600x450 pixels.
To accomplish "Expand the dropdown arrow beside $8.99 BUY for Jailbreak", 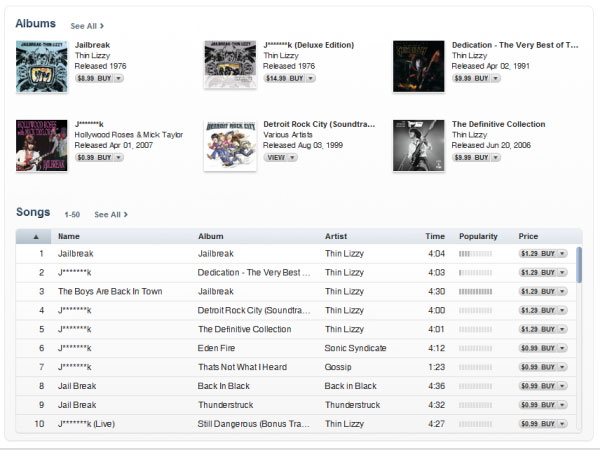I will coord(119,78).
